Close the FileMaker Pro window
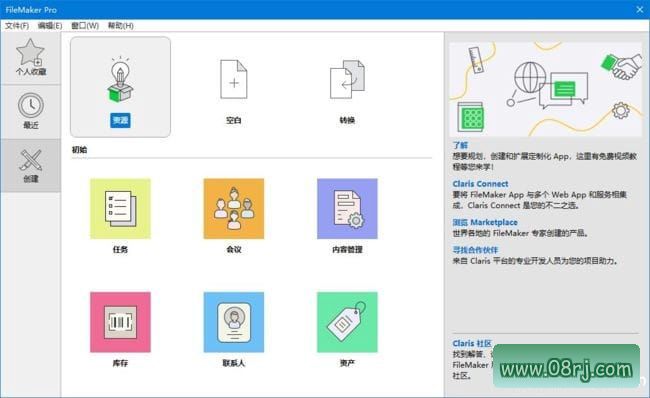This screenshot has height=398, width=650. [640, 10]
